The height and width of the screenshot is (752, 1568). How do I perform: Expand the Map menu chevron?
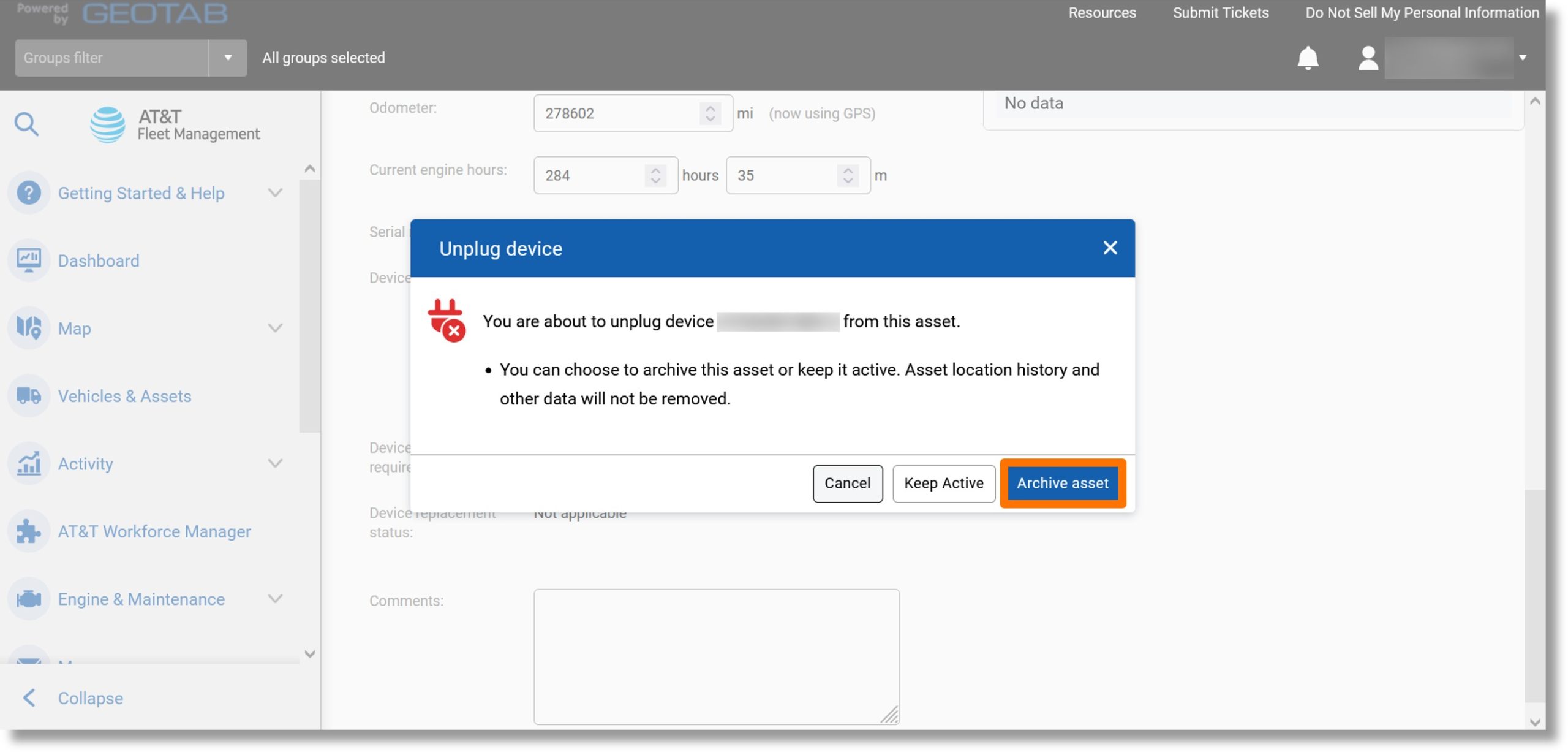[276, 328]
